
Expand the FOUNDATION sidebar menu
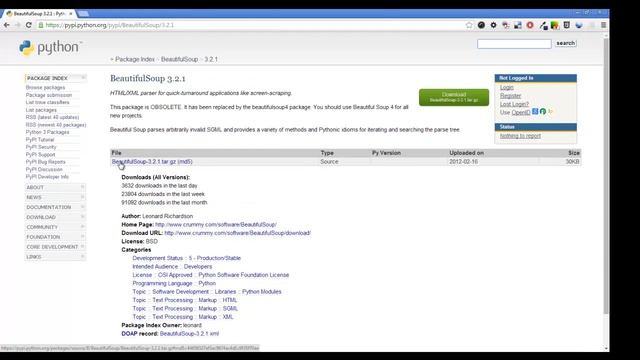(56, 237)
